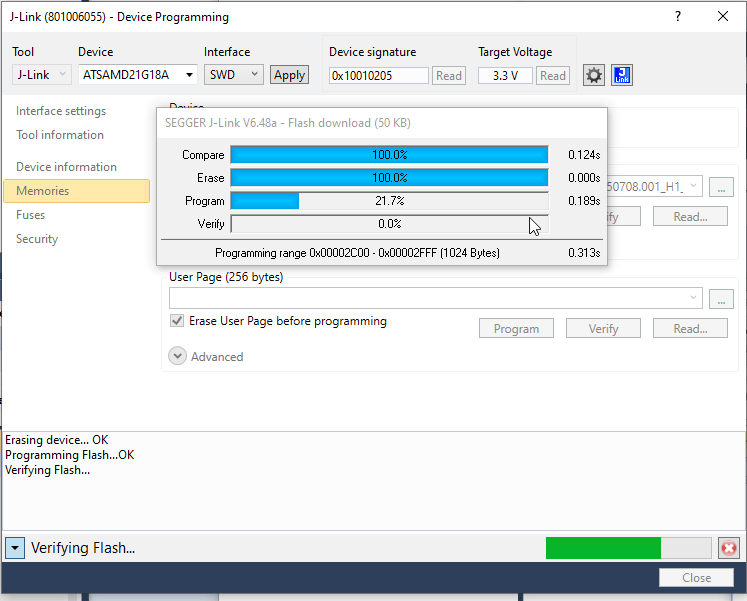Select the Memories tab
The image size is (747, 601).
[76, 190]
